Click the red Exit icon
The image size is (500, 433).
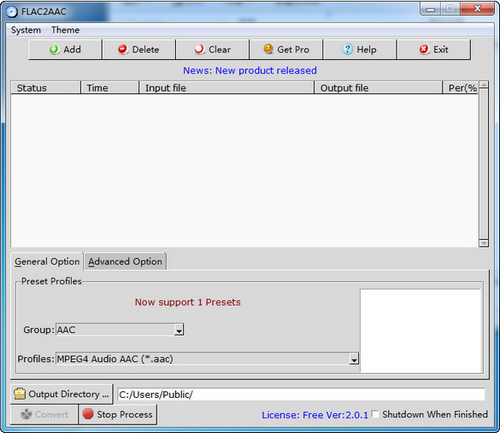(424, 49)
